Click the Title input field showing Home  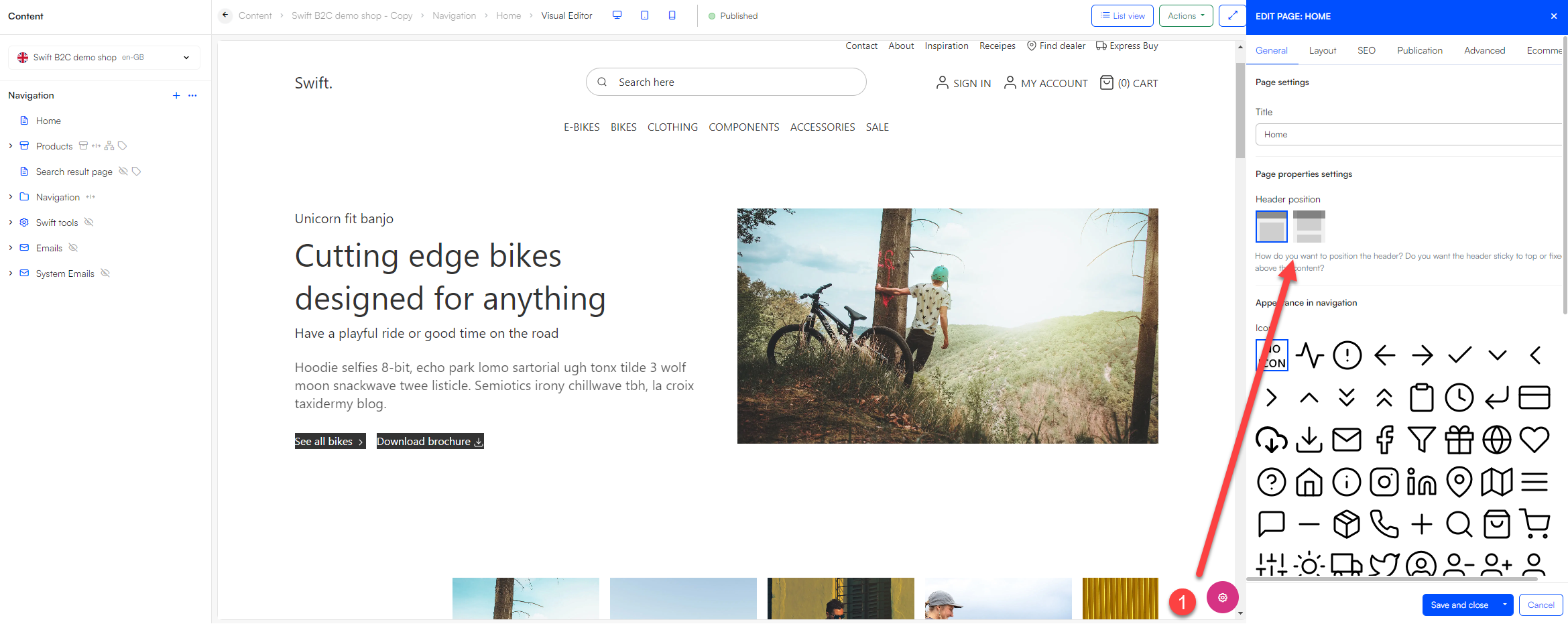click(x=1407, y=134)
